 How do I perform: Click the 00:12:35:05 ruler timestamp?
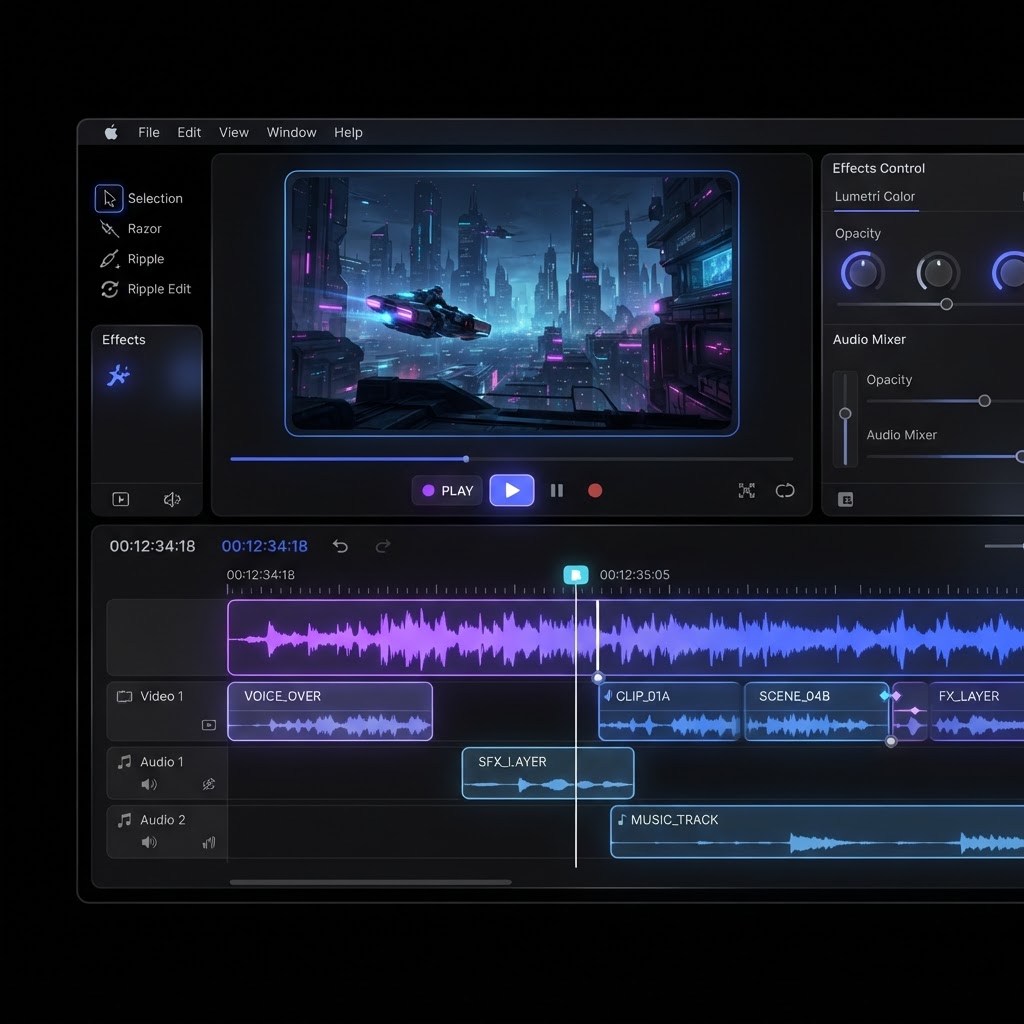click(635, 575)
